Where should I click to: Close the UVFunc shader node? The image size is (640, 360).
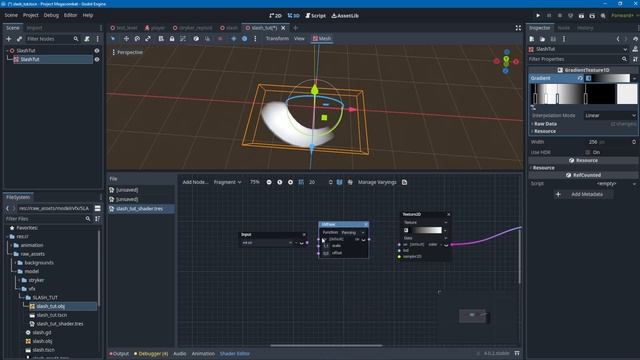coord(365,224)
